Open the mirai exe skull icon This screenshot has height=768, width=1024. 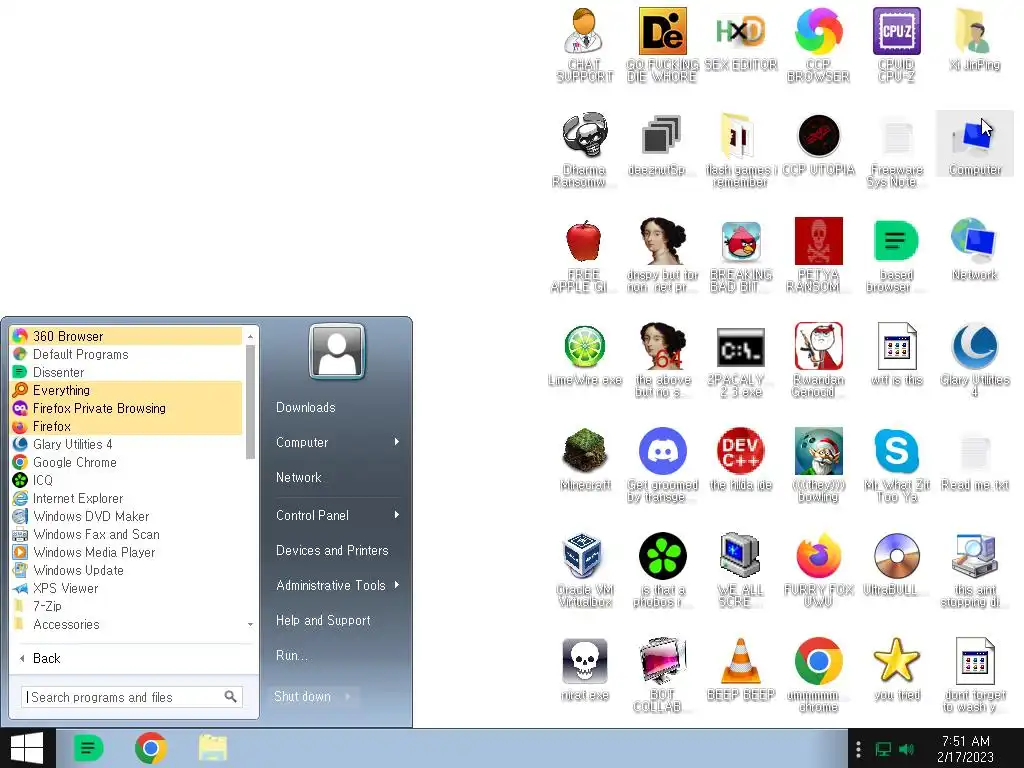click(x=584, y=671)
